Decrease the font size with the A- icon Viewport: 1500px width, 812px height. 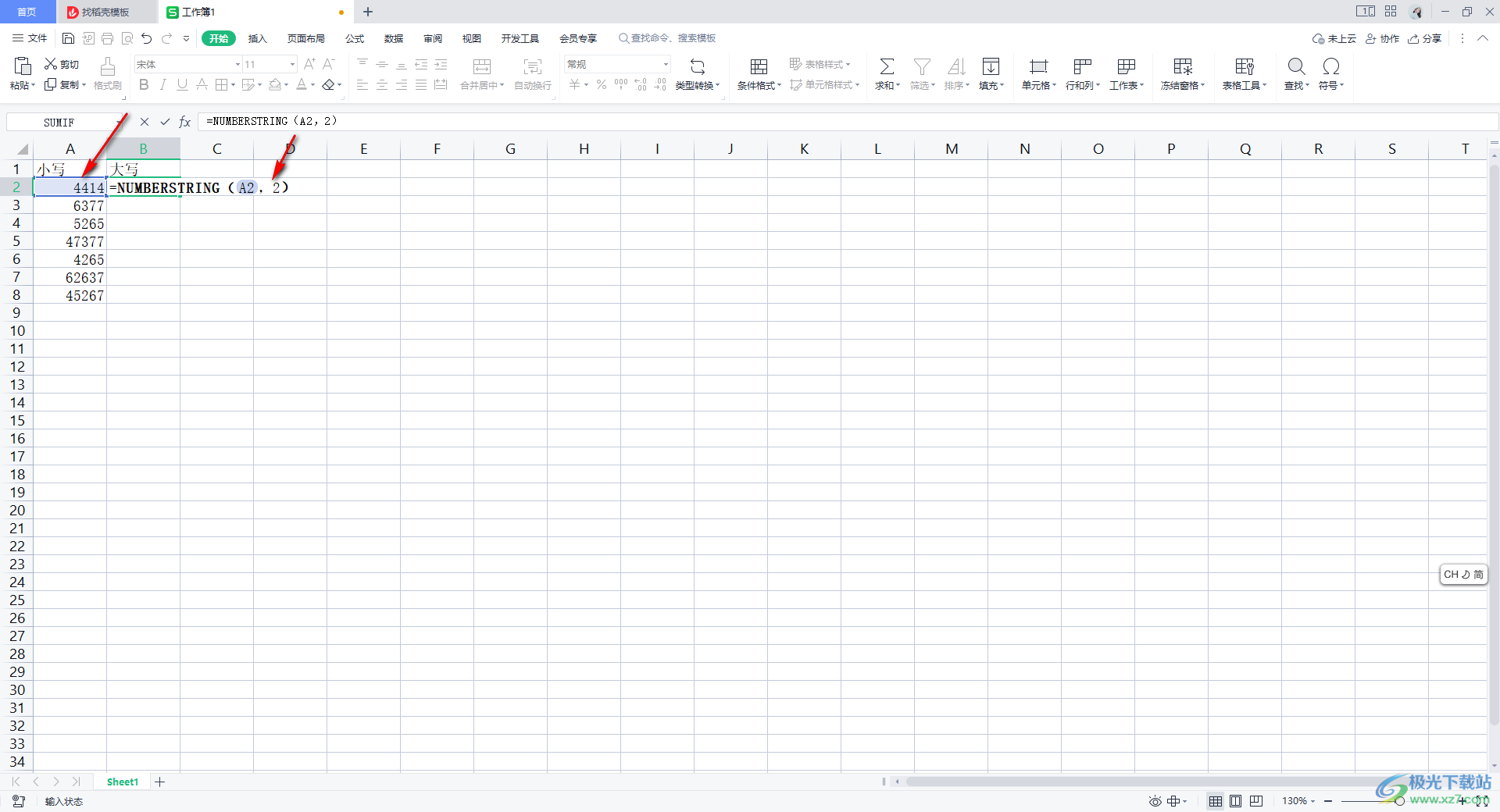[x=329, y=64]
